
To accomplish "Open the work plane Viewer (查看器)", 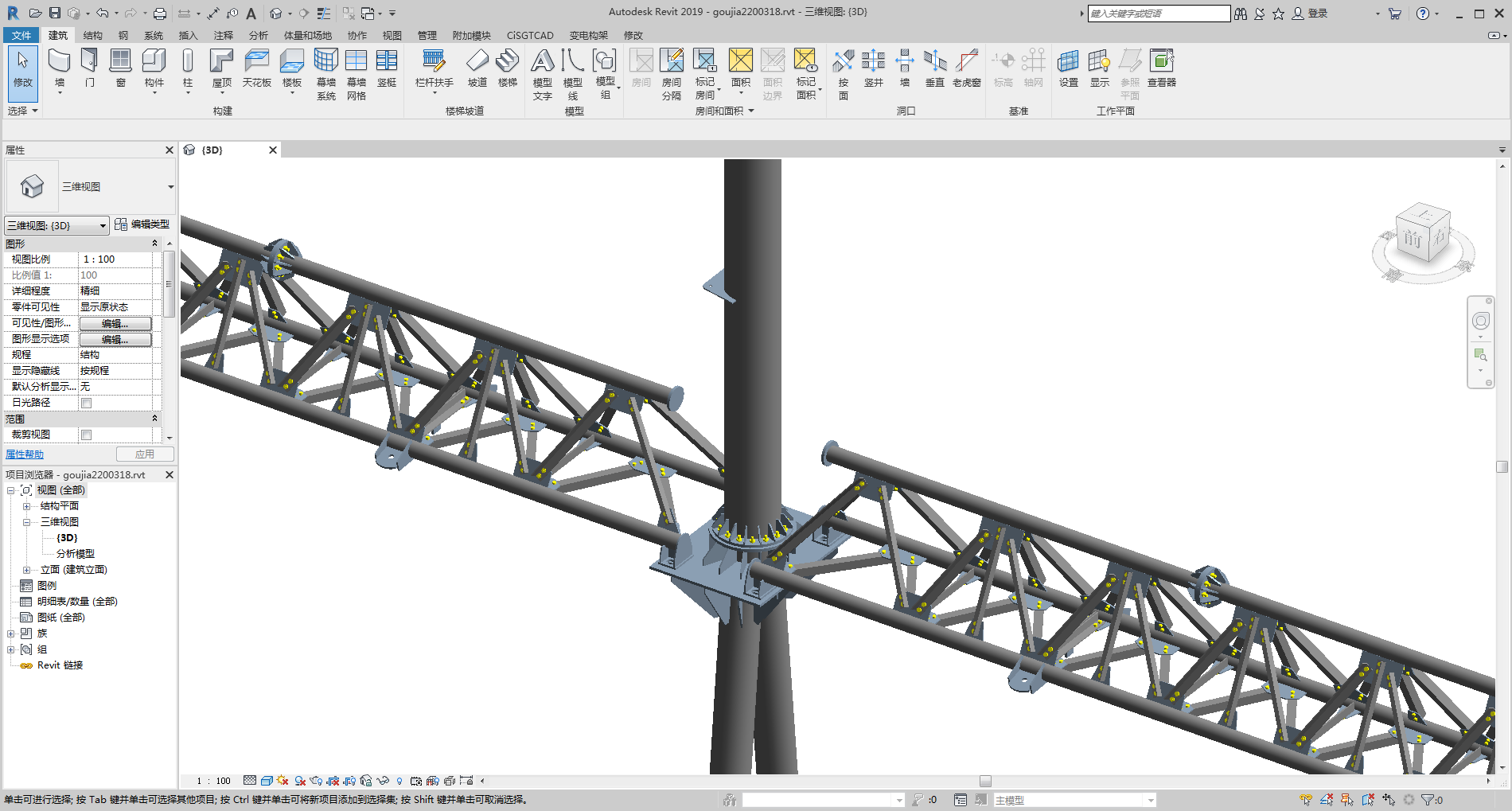I will (x=1162, y=62).
